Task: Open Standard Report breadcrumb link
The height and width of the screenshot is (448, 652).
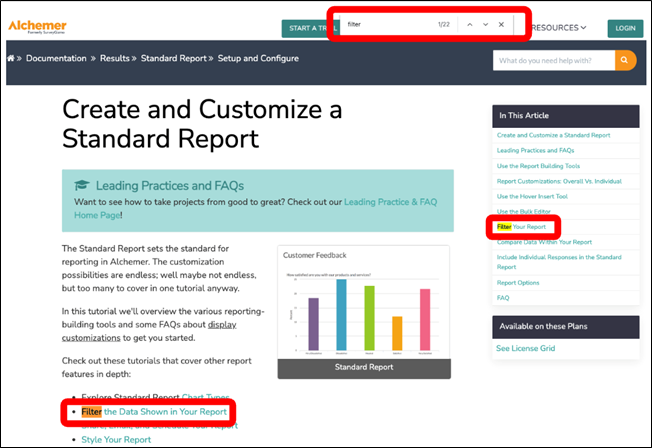Action: tap(173, 58)
